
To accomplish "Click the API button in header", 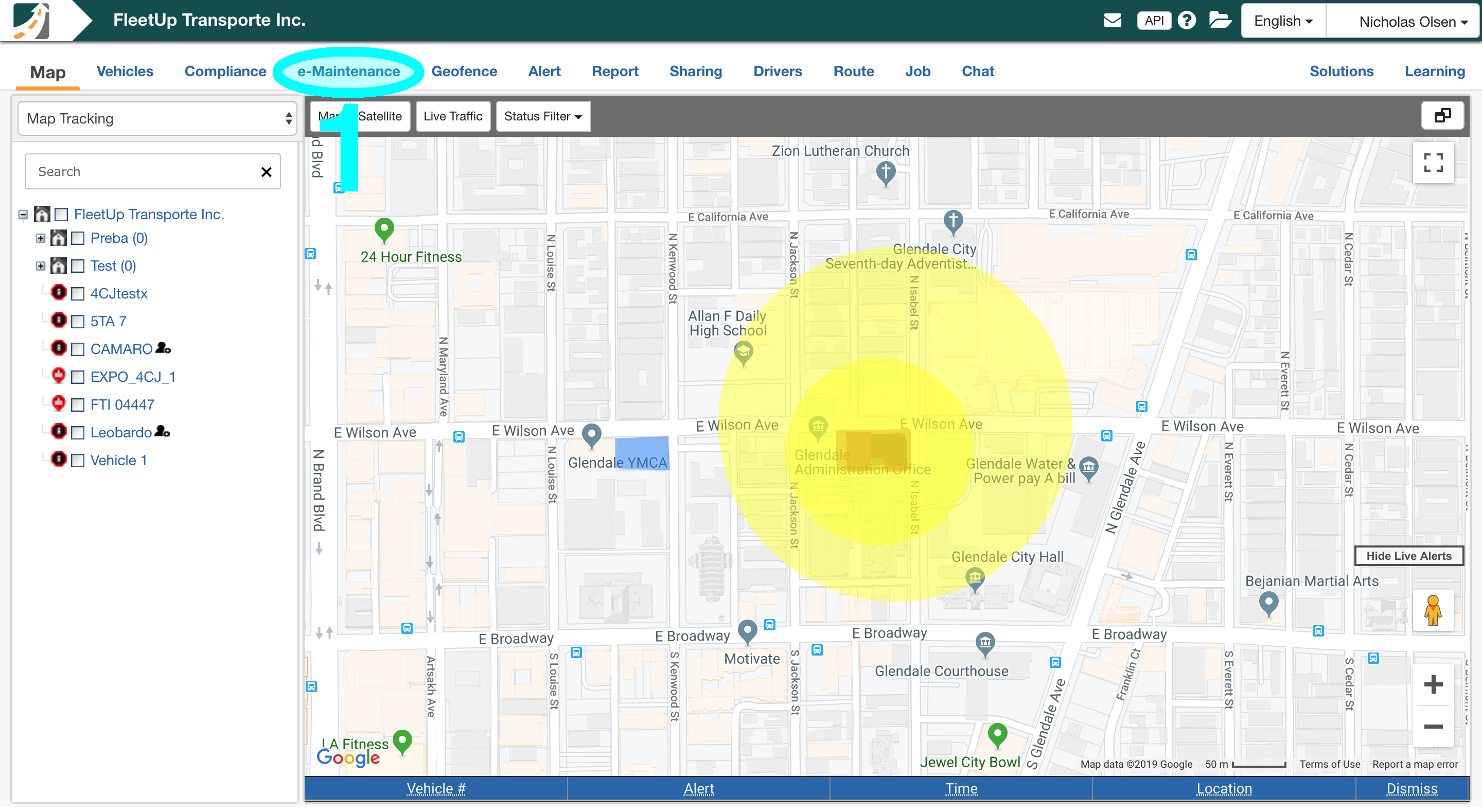I will pyautogui.click(x=1154, y=21).
